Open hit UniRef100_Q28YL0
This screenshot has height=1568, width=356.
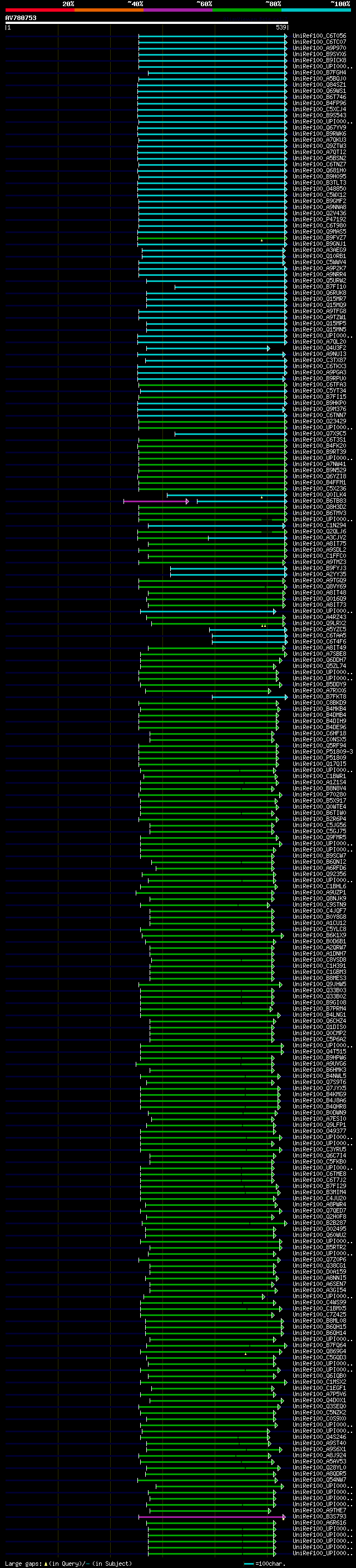click(319, 1467)
